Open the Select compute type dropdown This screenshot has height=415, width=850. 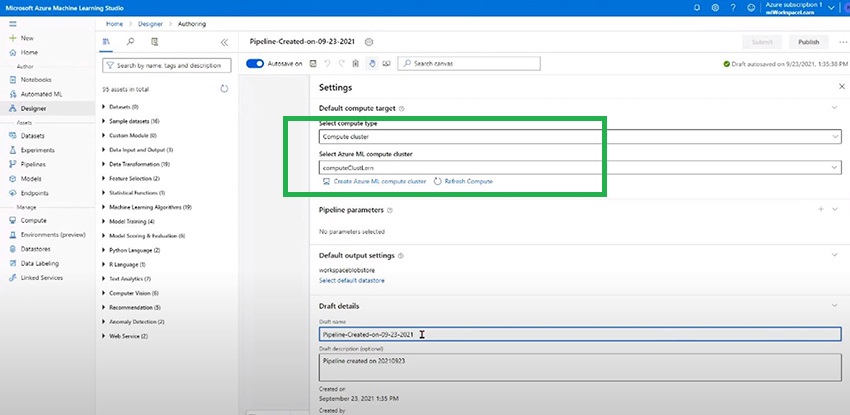[x=580, y=137]
